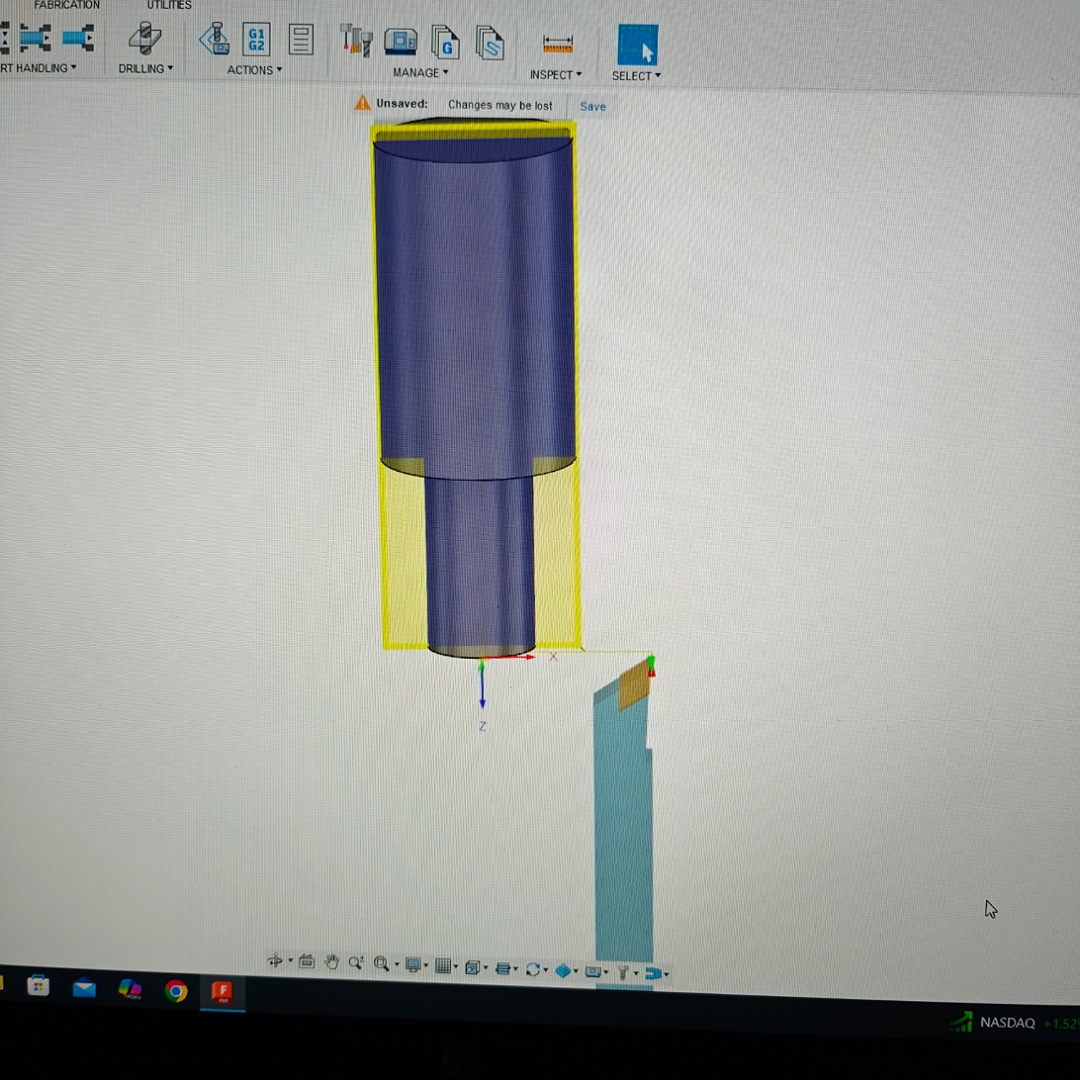Expand the Select dropdown menu

(x=658, y=76)
